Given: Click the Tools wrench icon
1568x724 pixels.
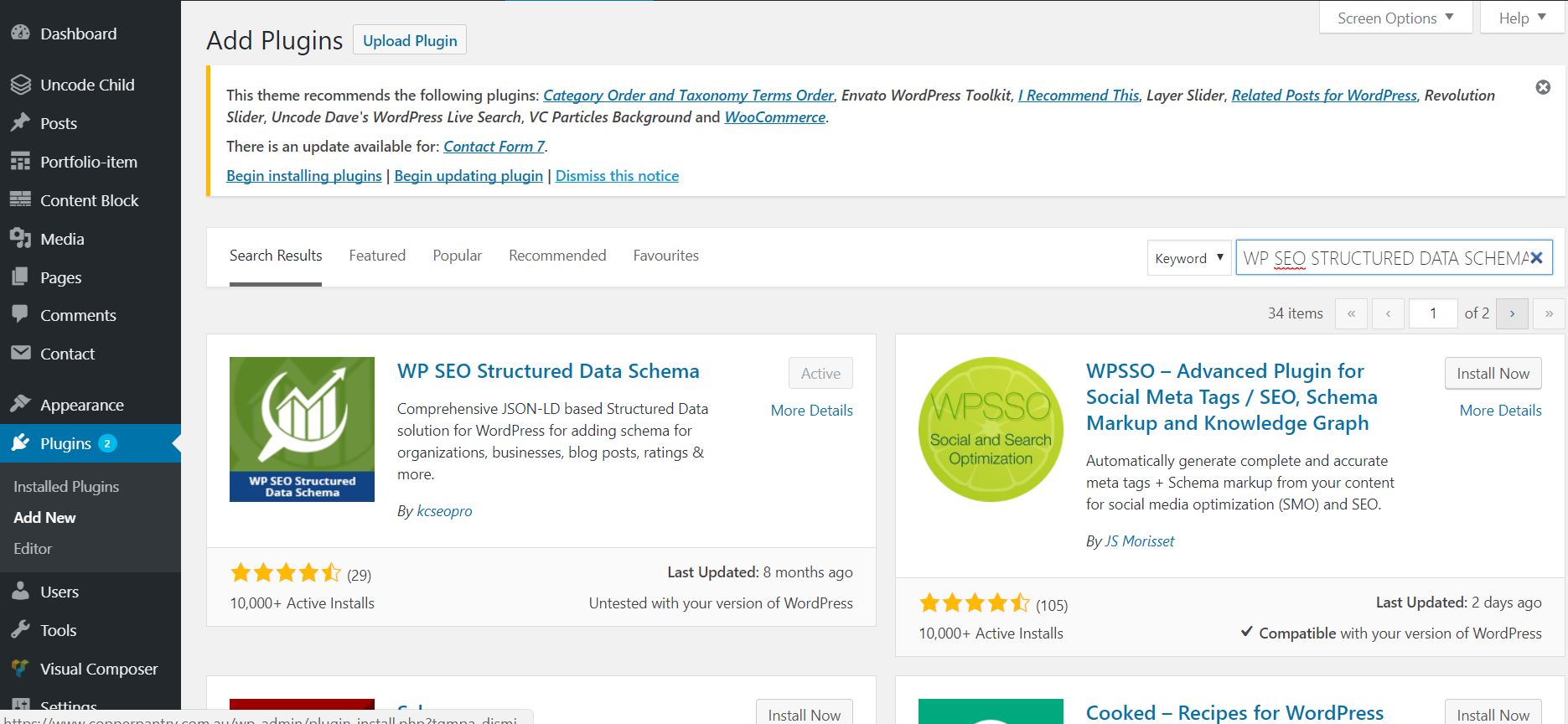Looking at the screenshot, I should (x=20, y=630).
